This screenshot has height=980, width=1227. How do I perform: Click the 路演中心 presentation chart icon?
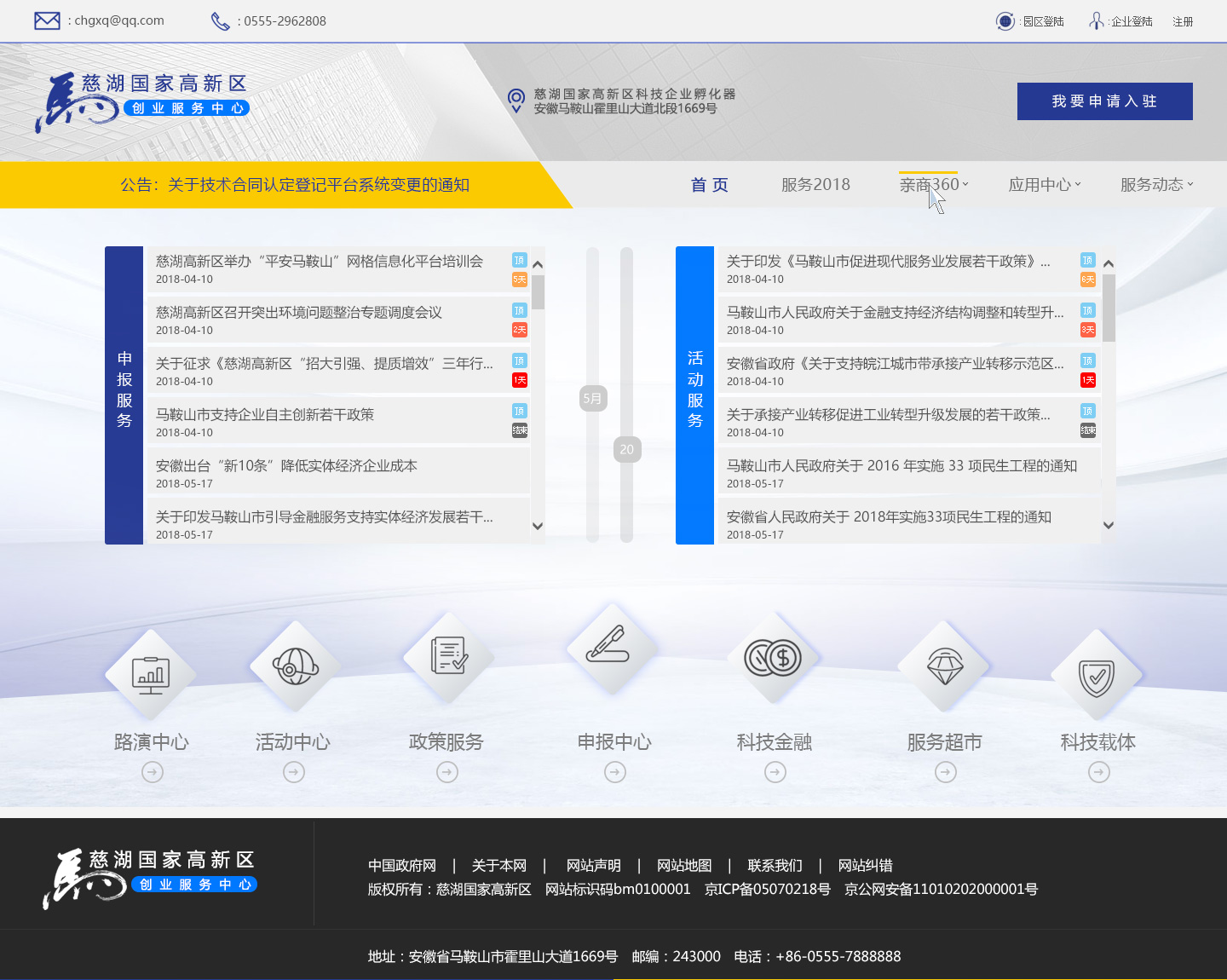pyautogui.click(x=151, y=675)
